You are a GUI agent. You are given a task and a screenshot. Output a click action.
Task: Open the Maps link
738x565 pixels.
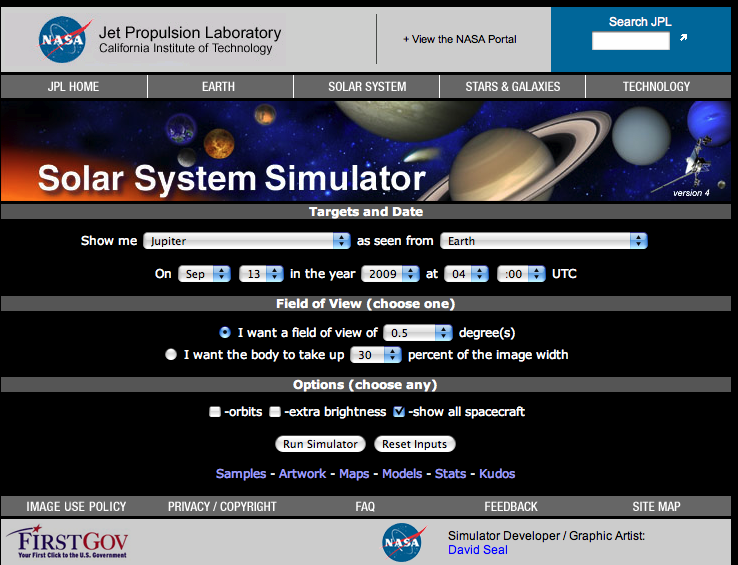(x=354, y=474)
